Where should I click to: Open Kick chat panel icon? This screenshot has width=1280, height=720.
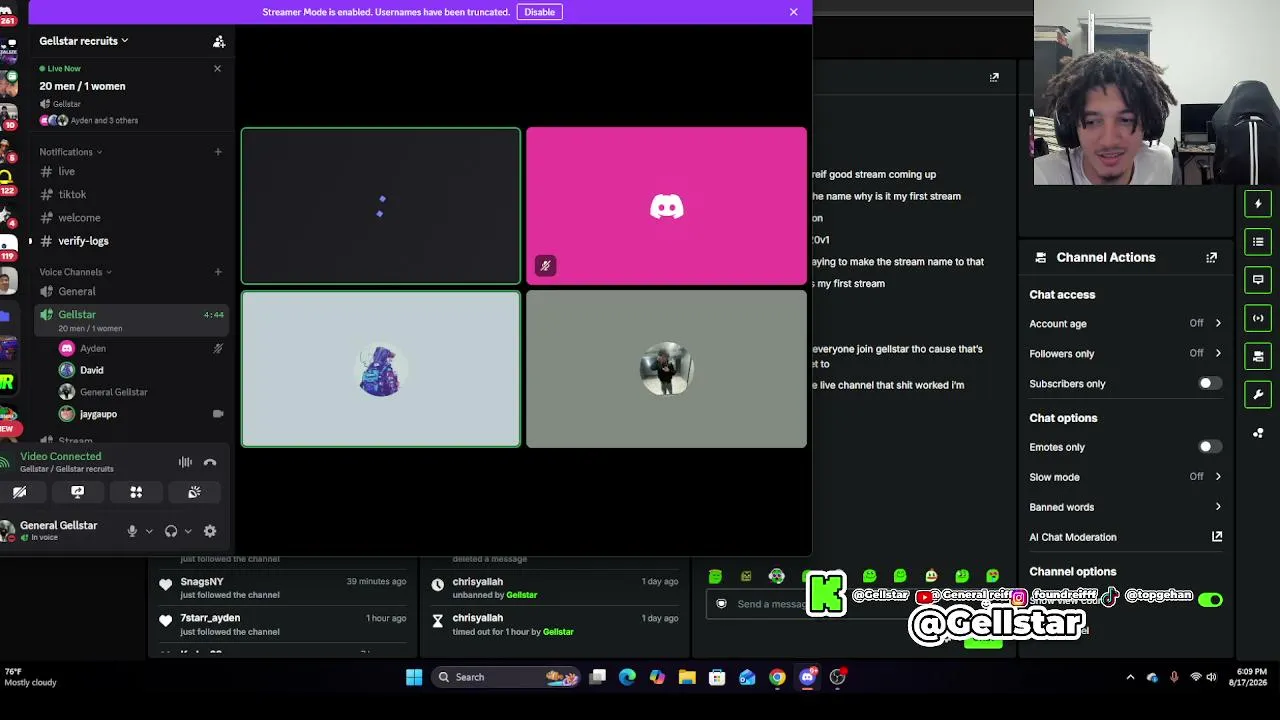tap(1258, 280)
